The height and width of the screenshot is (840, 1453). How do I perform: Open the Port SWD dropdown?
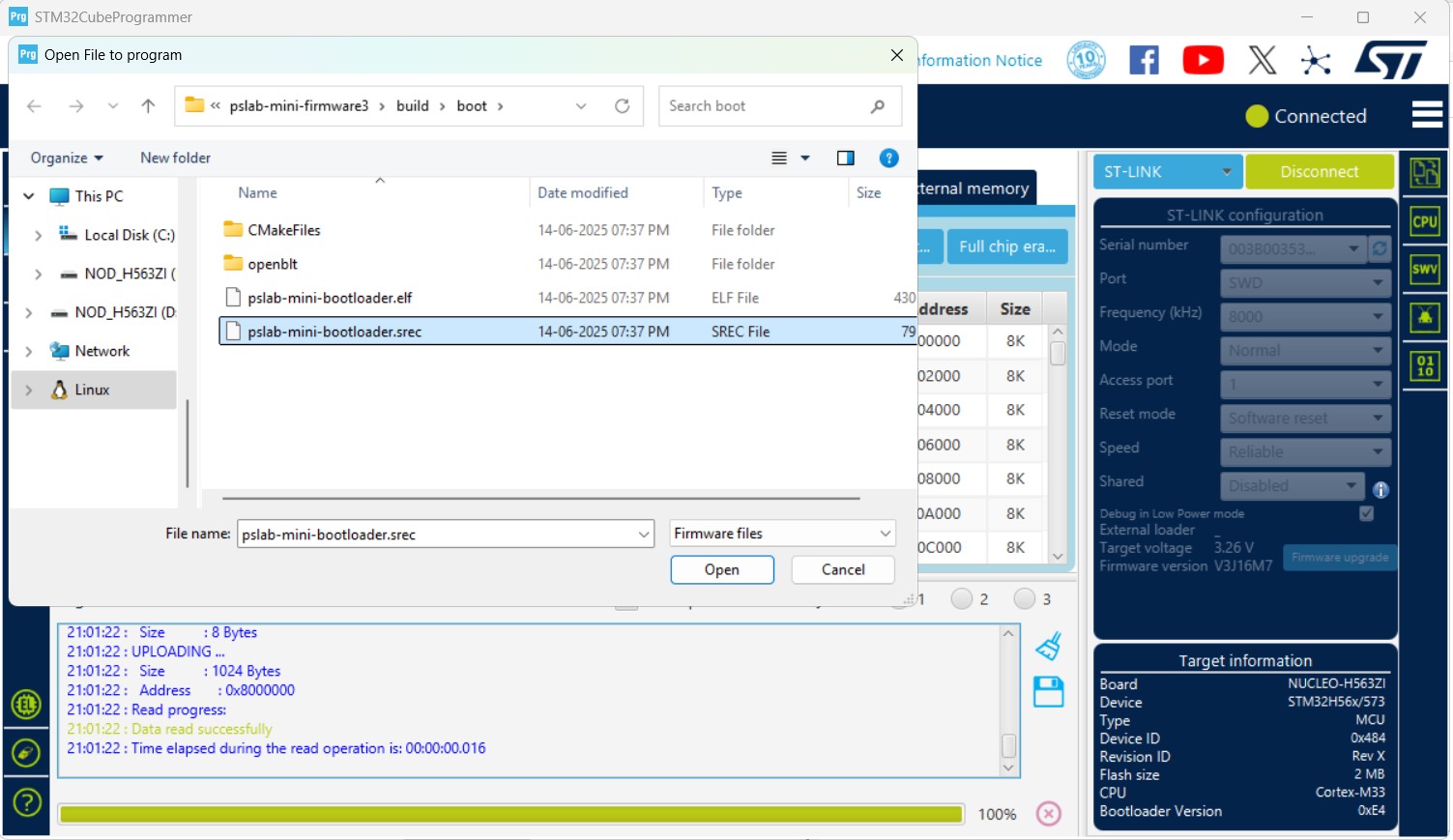pyautogui.click(x=1305, y=282)
